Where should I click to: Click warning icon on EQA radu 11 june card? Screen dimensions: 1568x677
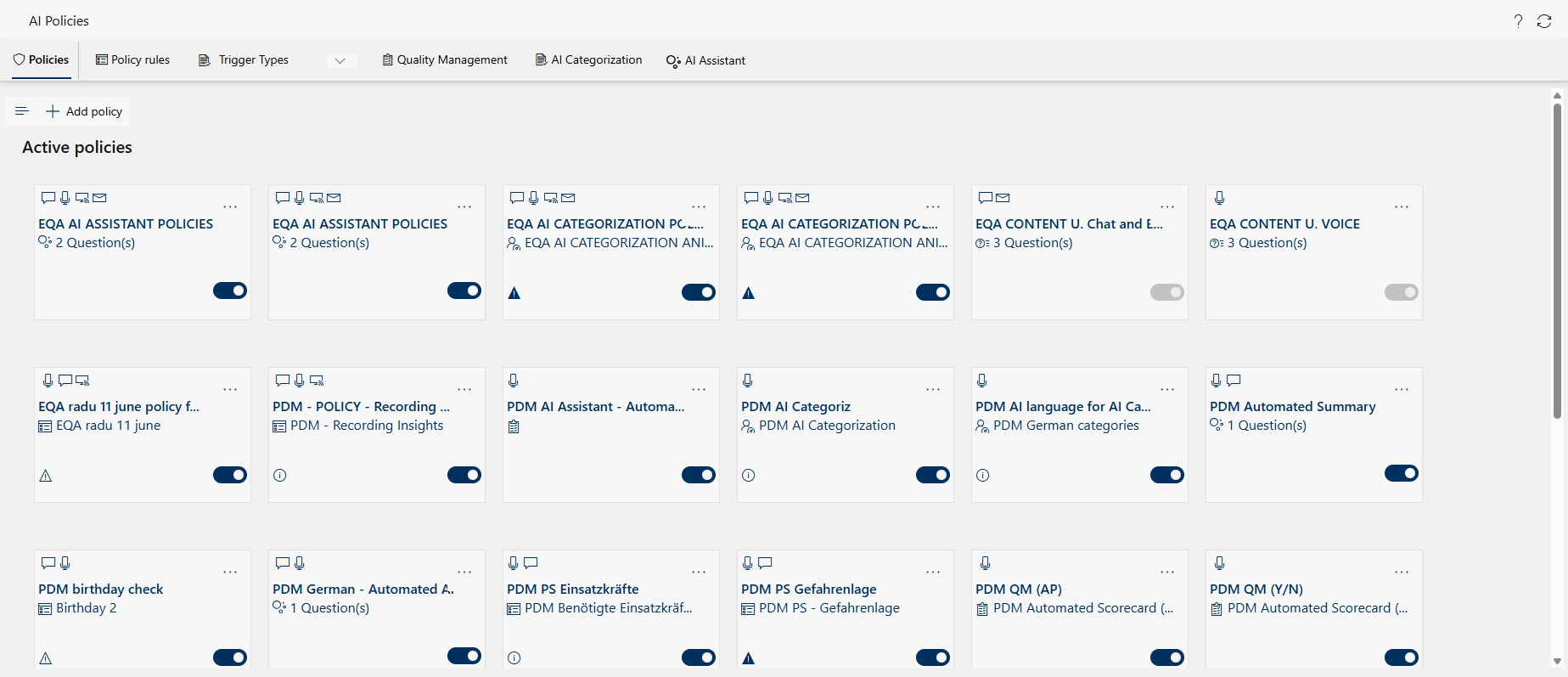pos(46,476)
